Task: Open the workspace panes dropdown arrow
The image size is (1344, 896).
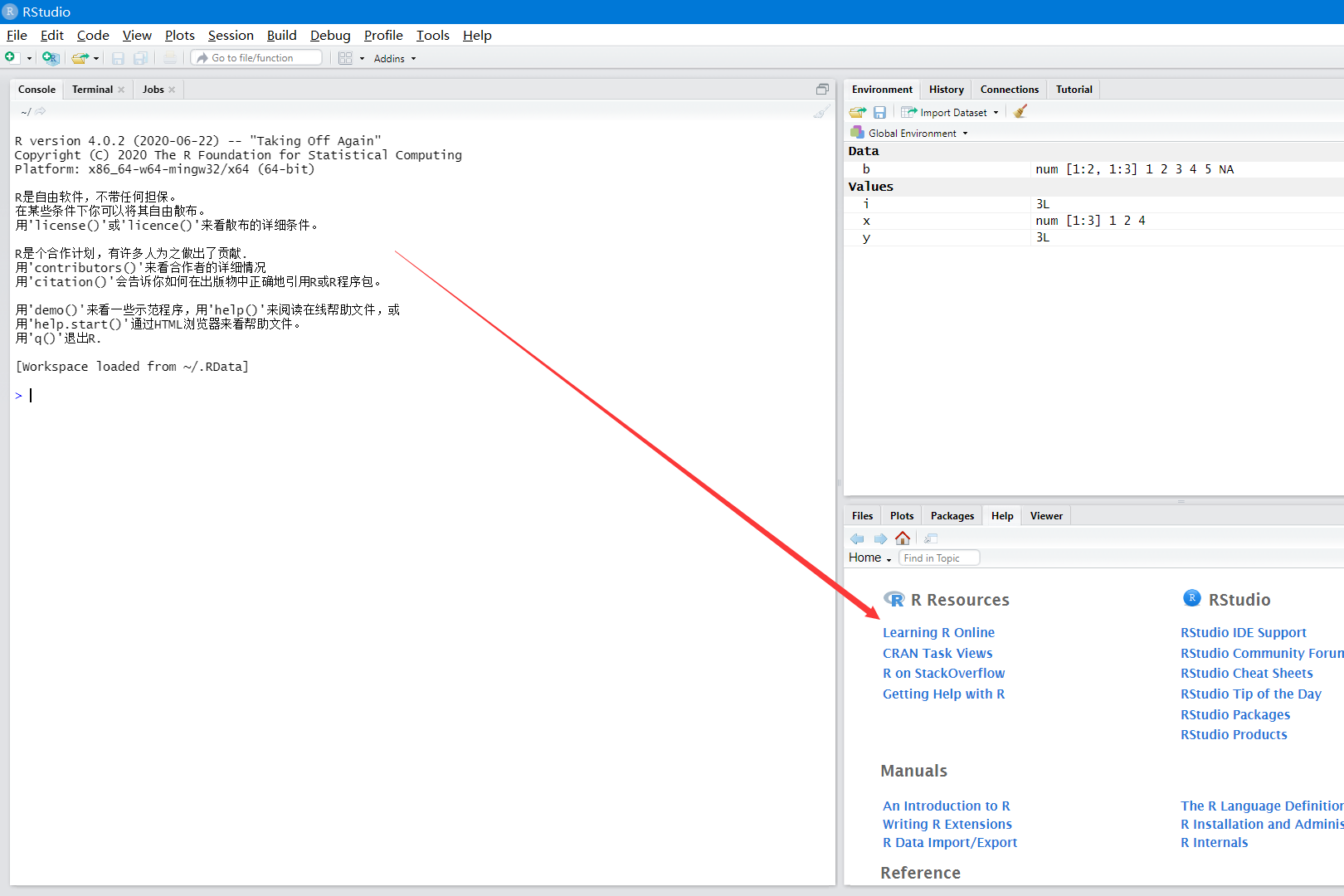Action: tap(362, 58)
